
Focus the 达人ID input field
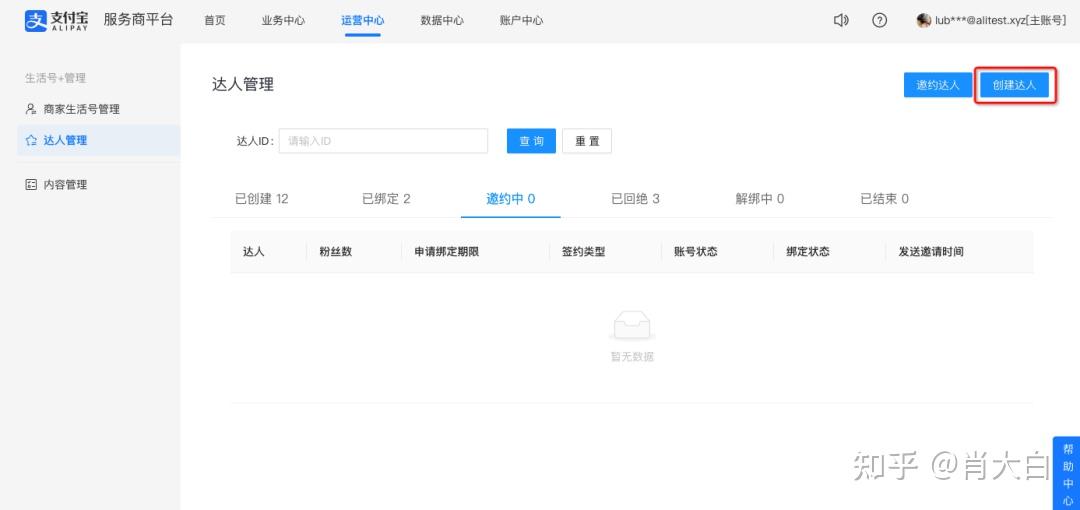(x=383, y=141)
